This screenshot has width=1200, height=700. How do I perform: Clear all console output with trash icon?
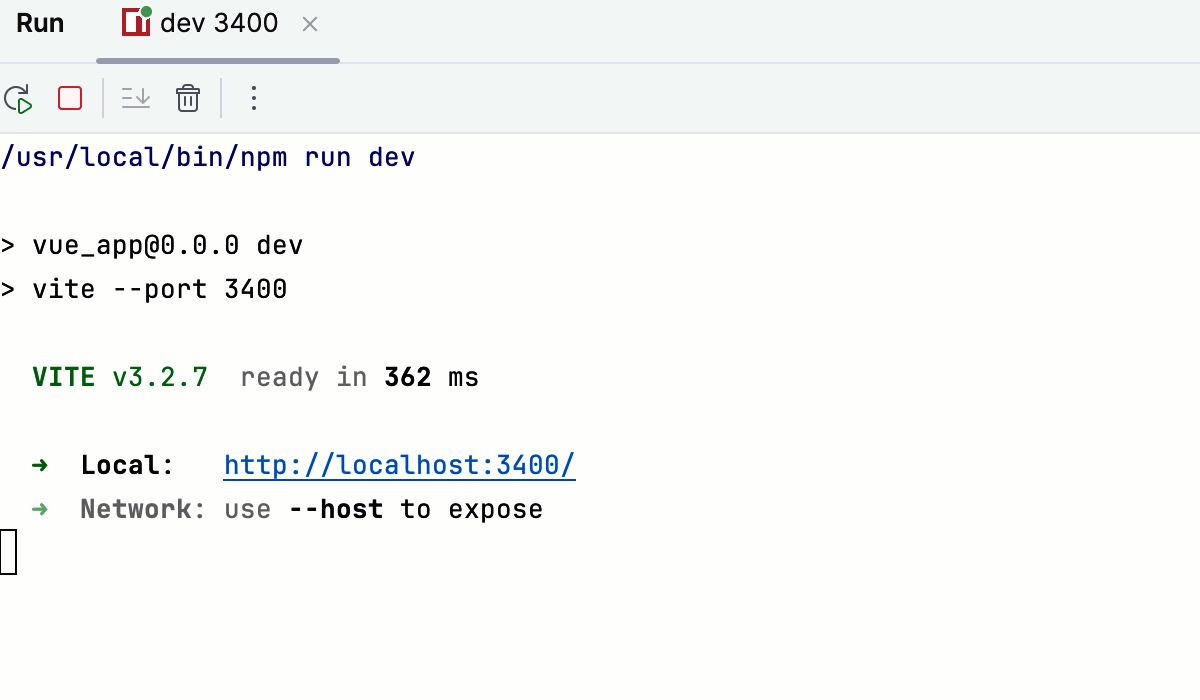pos(187,98)
